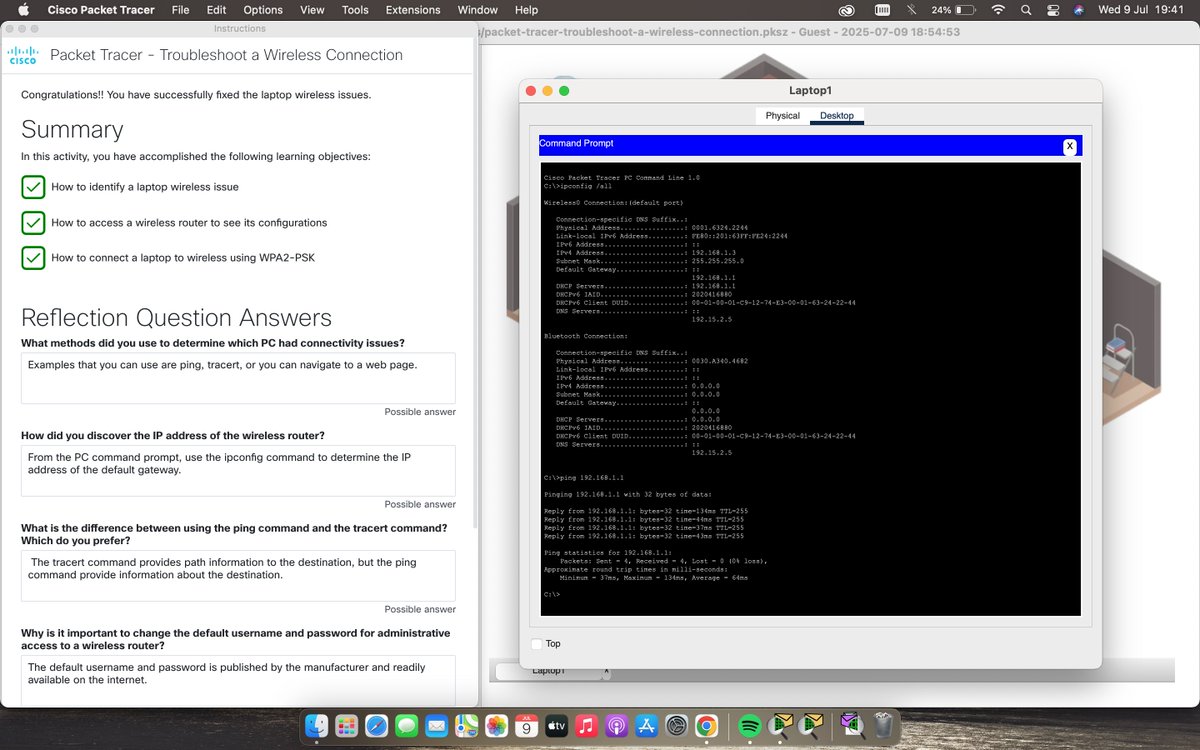The width and height of the screenshot is (1200, 750).
Task: Click the screen recording indicator in the menu bar
Action: click(x=881, y=10)
